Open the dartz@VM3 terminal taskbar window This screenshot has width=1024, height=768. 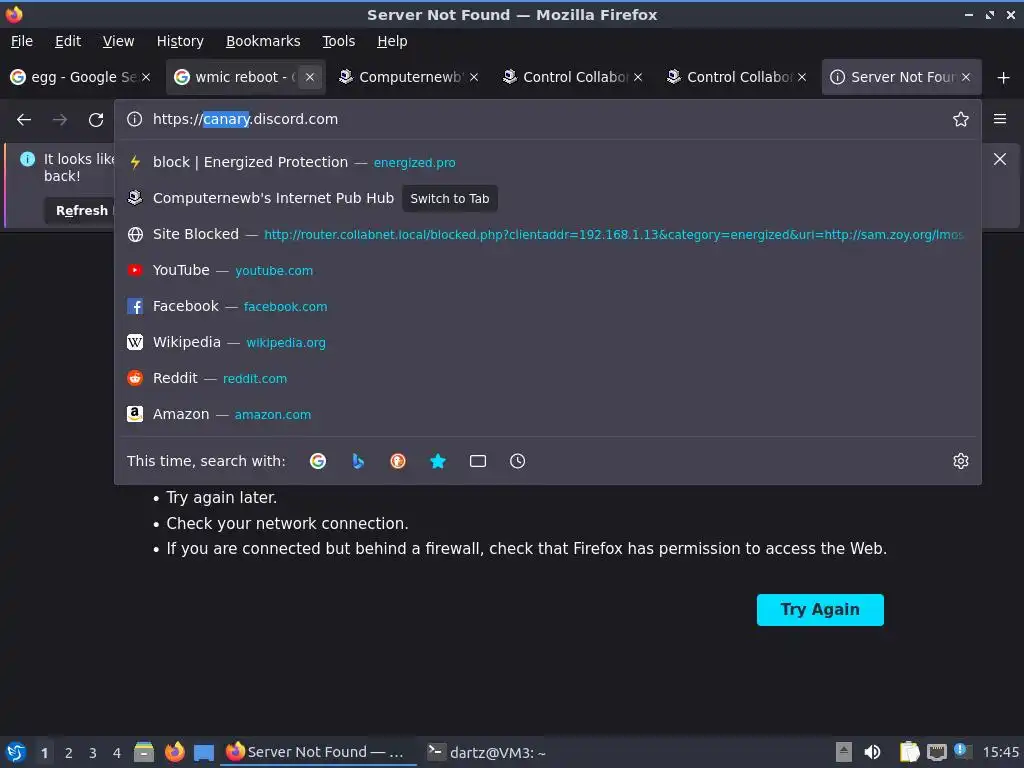click(486, 752)
